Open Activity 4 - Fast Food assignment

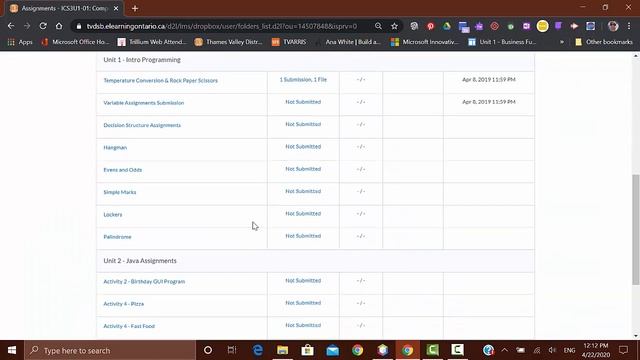pyautogui.click(x=129, y=326)
